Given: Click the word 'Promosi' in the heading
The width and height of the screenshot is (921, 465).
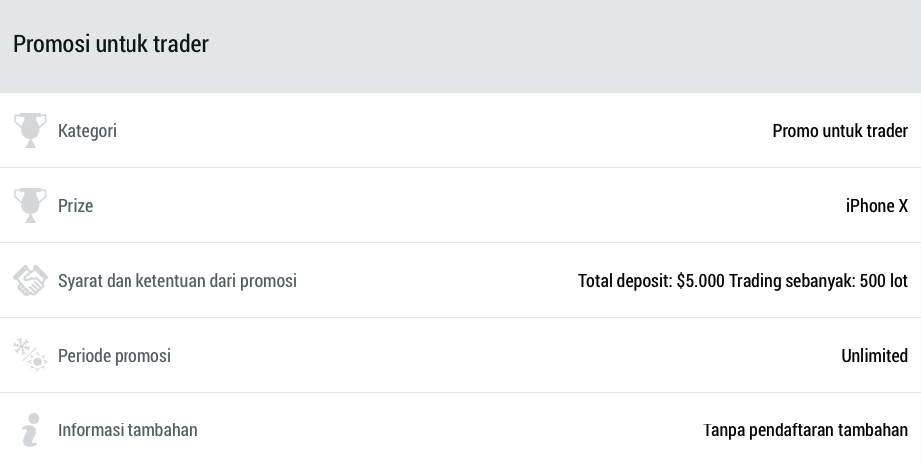Looking at the screenshot, I should [x=51, y=44].
